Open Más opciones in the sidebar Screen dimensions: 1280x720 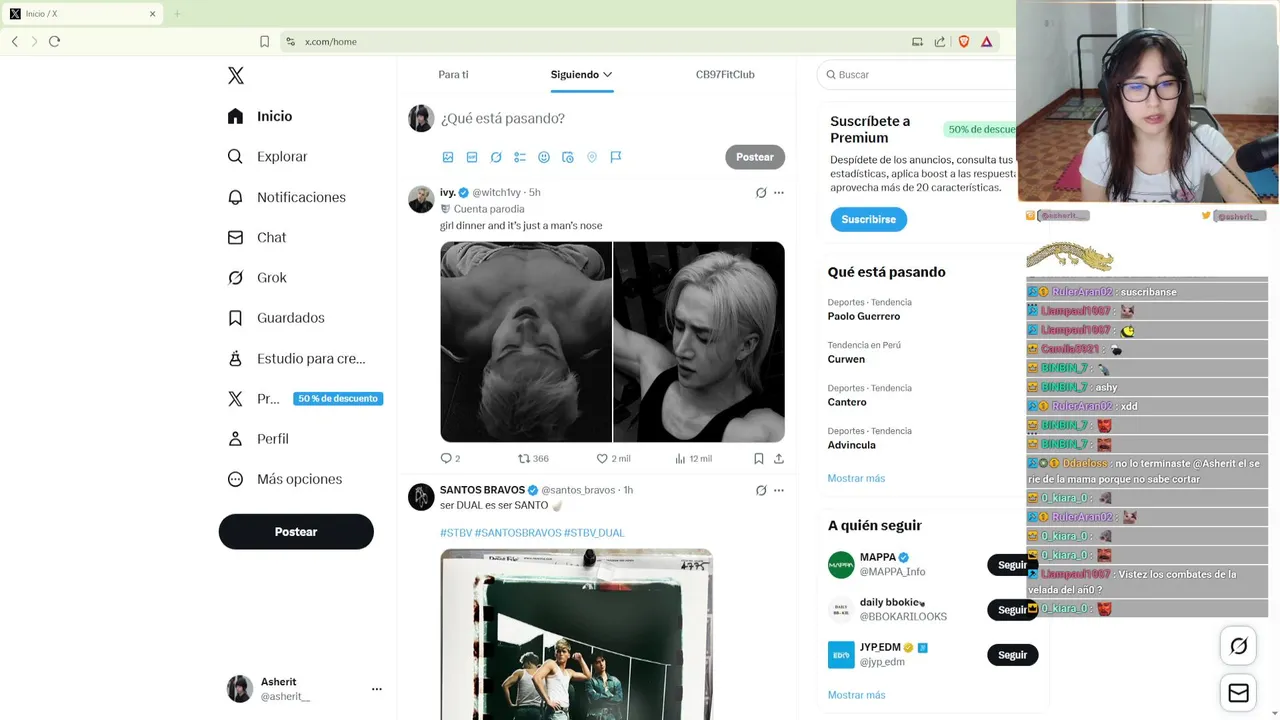pyautogui.click(x=284, y=479)
